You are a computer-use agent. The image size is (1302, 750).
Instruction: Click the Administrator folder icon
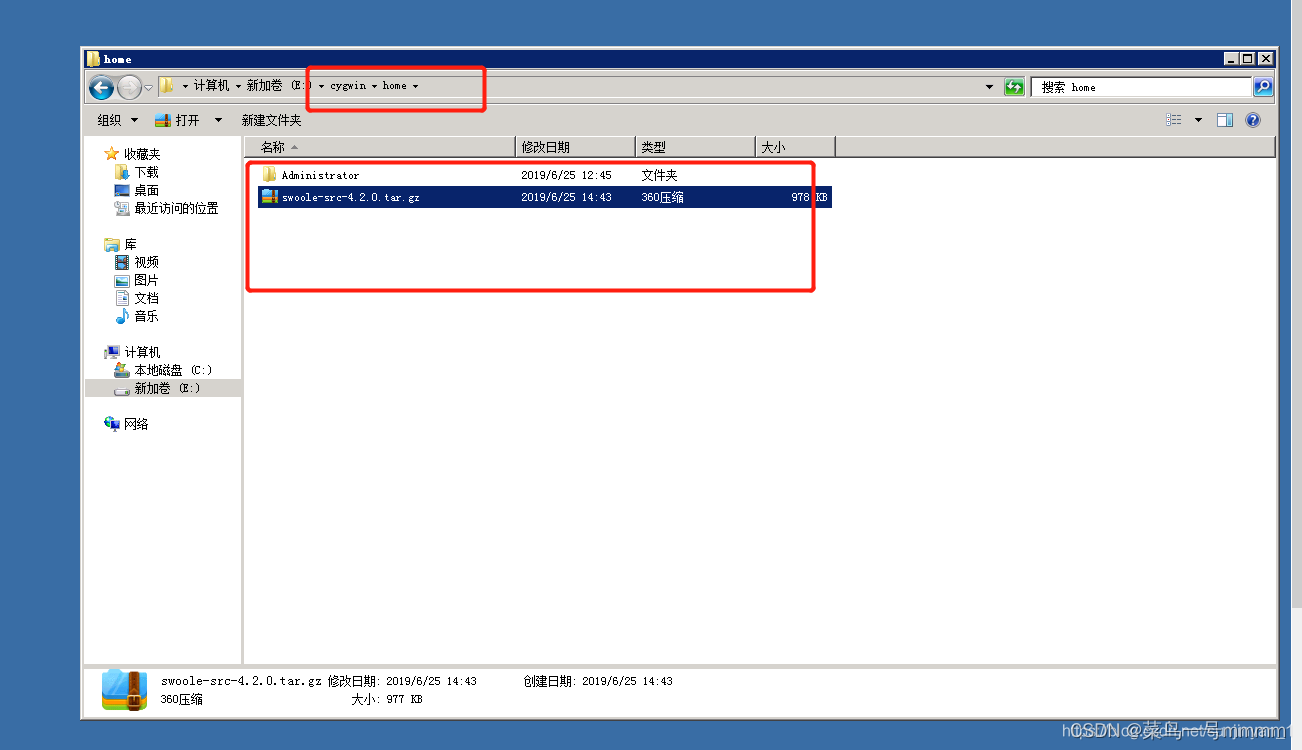(x=268, y=174)
